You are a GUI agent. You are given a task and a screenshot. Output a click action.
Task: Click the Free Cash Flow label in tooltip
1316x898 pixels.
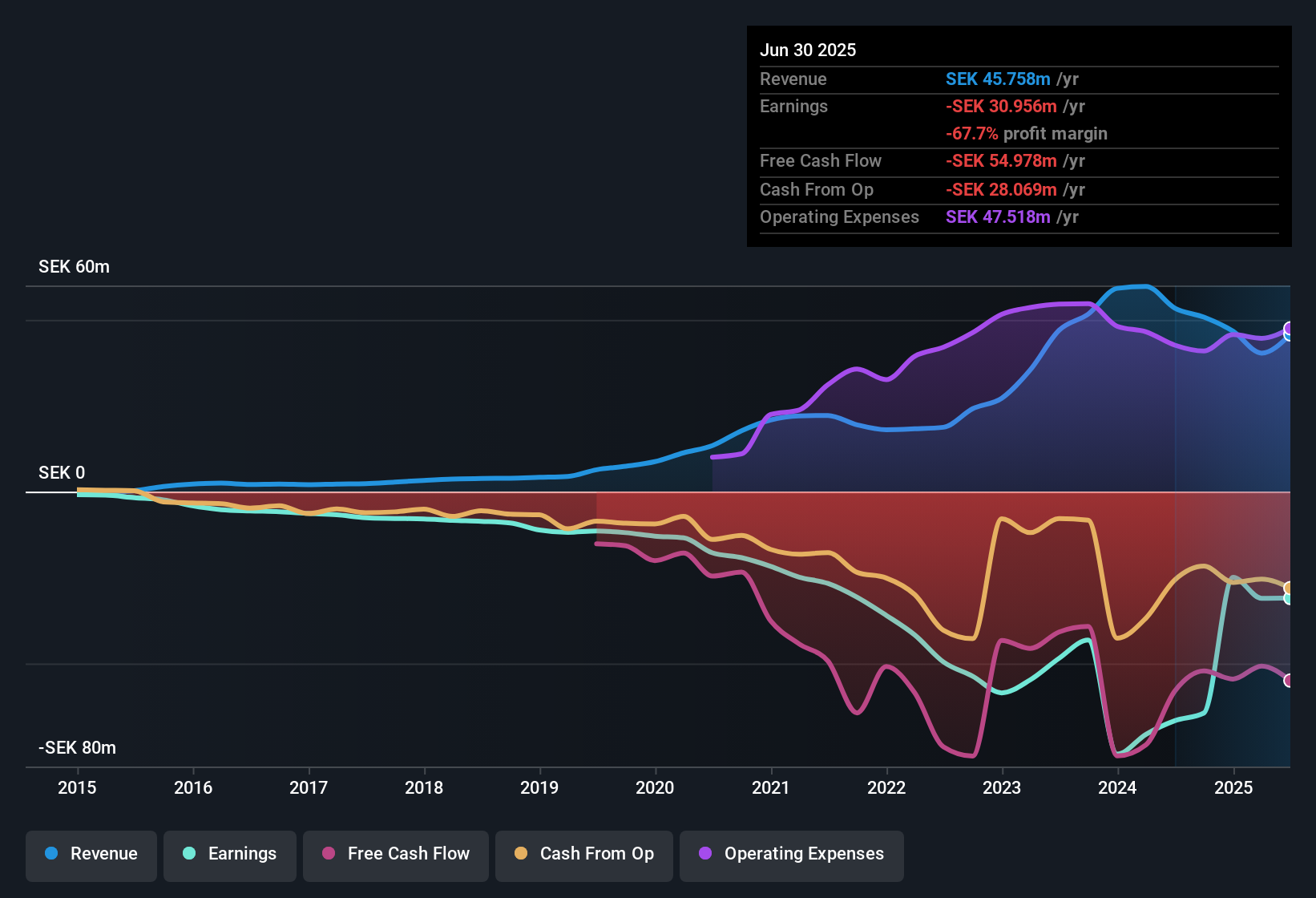[821, 160]
